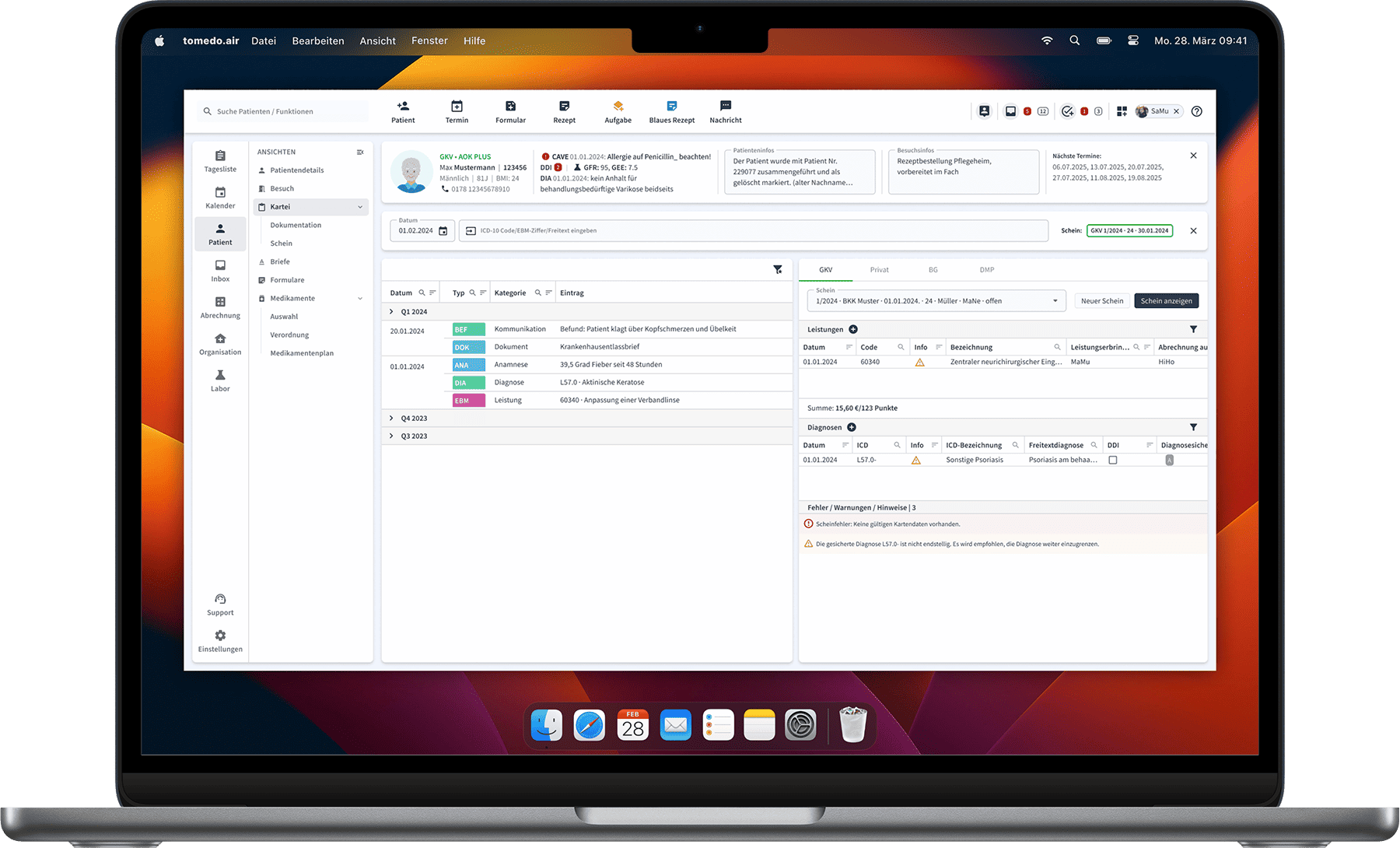Expand the Q4 2023 group

click(391, 418)
